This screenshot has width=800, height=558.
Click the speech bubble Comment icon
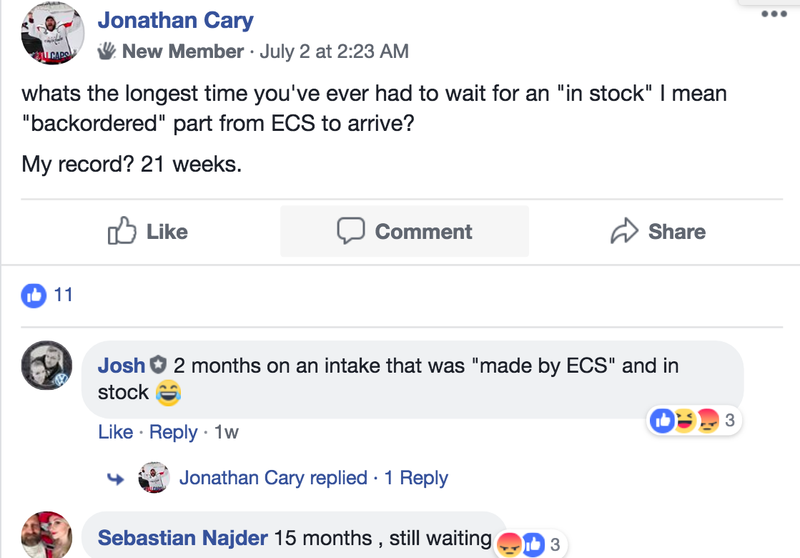coord(351,231)
